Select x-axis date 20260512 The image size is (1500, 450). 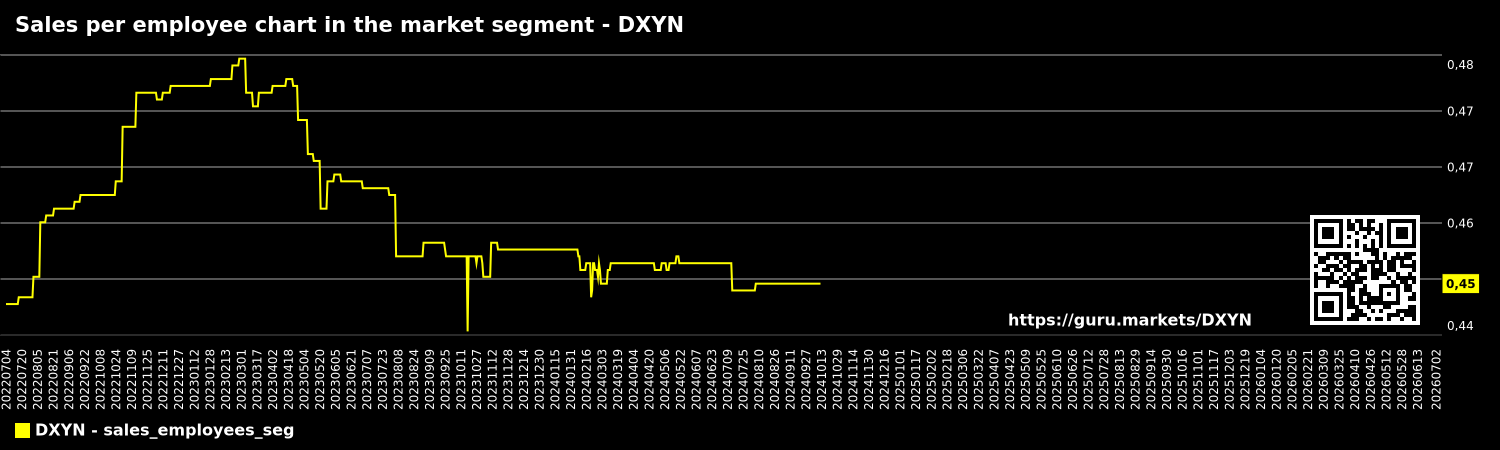click(1388, 378)
